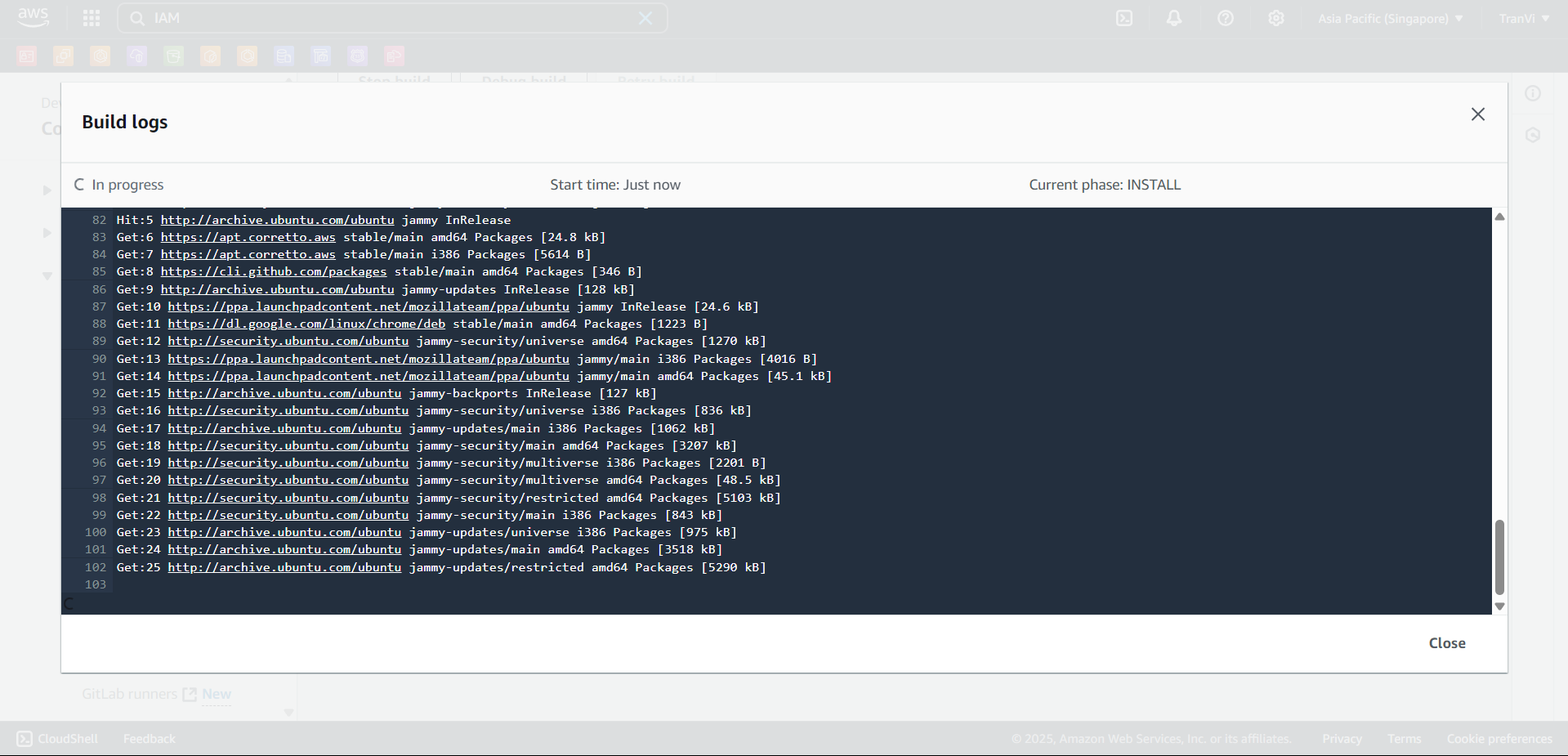Clear the IAM search query with the X
The image size is (1568, 756).
tap(645, 17)
